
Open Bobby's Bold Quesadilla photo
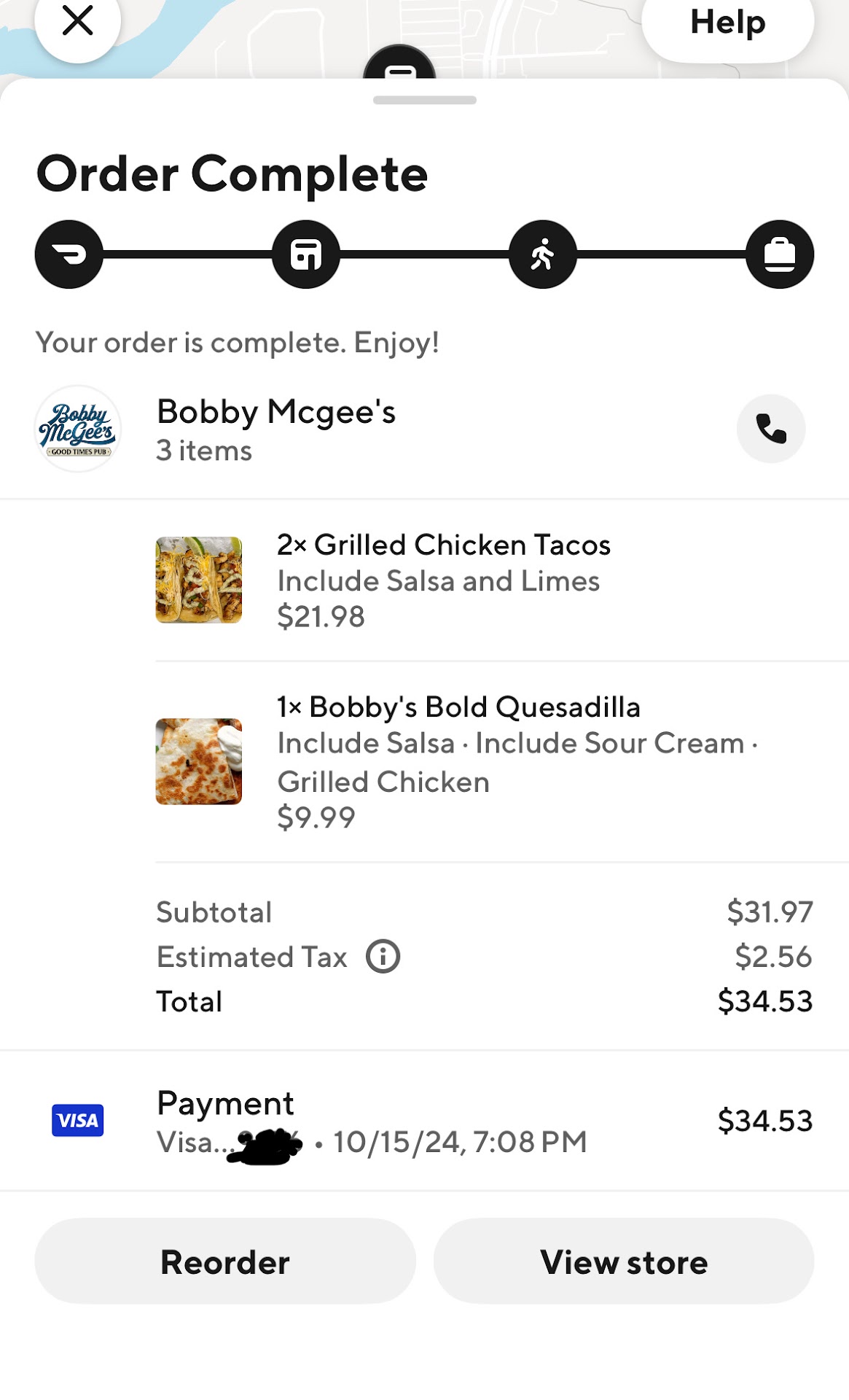198,761
